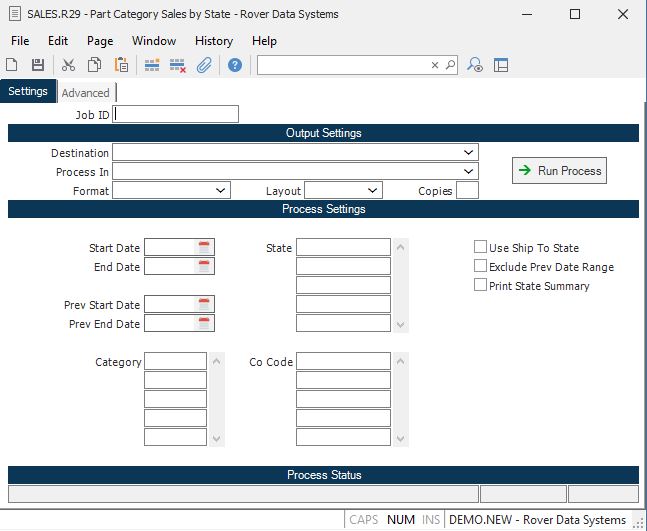Open the Start Date calendar picker
647x531 pixels.
pos(204,248)
